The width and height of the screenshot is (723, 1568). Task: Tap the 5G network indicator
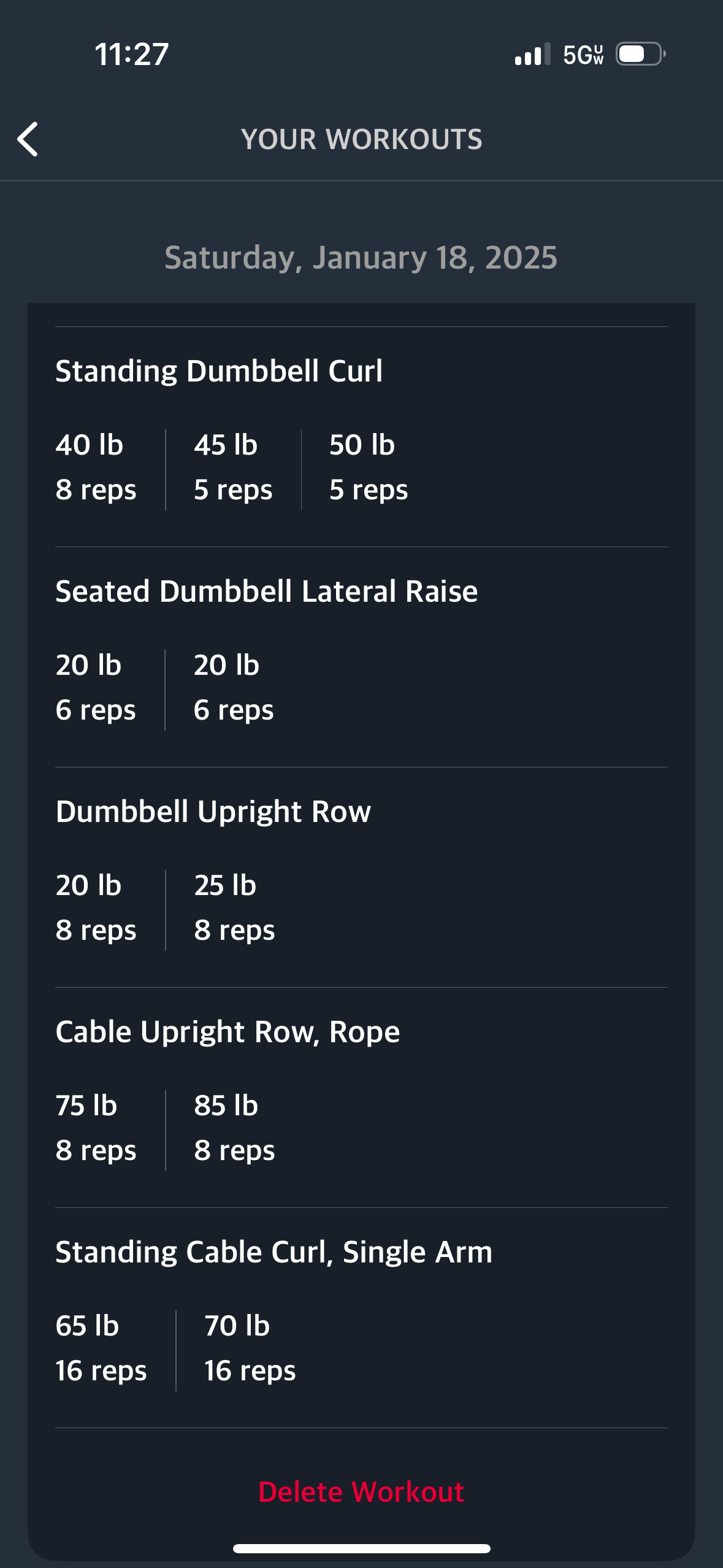583,55
